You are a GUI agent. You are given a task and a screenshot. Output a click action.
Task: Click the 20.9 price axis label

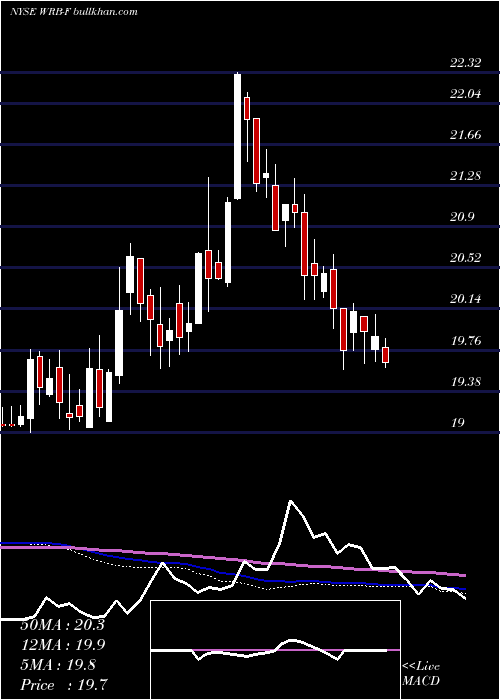tap(462, 217)
